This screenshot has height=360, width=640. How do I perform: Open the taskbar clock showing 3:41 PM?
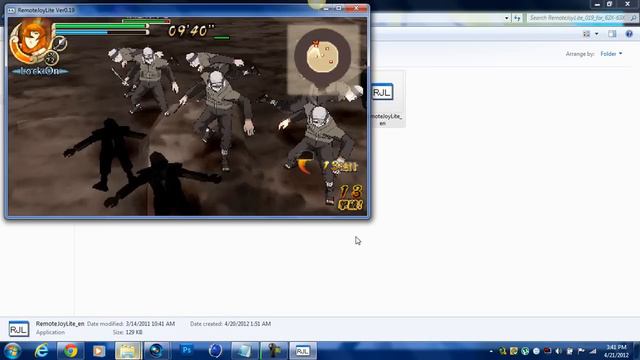click(x=616, y=351)
